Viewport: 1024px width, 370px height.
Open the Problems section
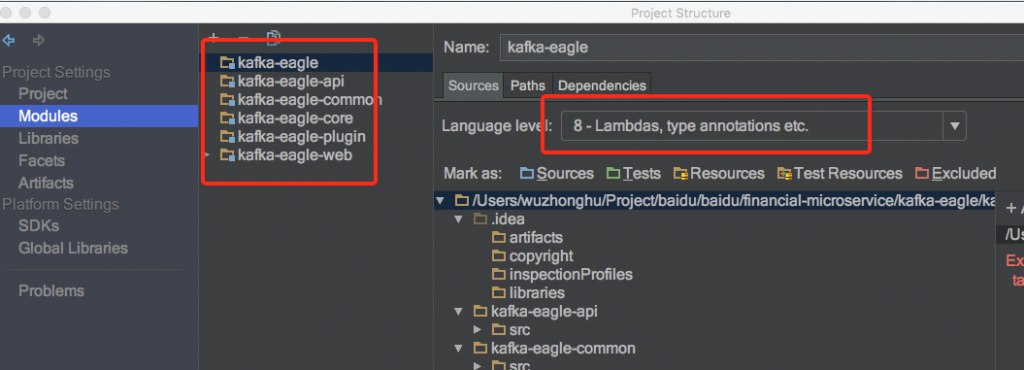pyautogui.click(x=51, y=290)
